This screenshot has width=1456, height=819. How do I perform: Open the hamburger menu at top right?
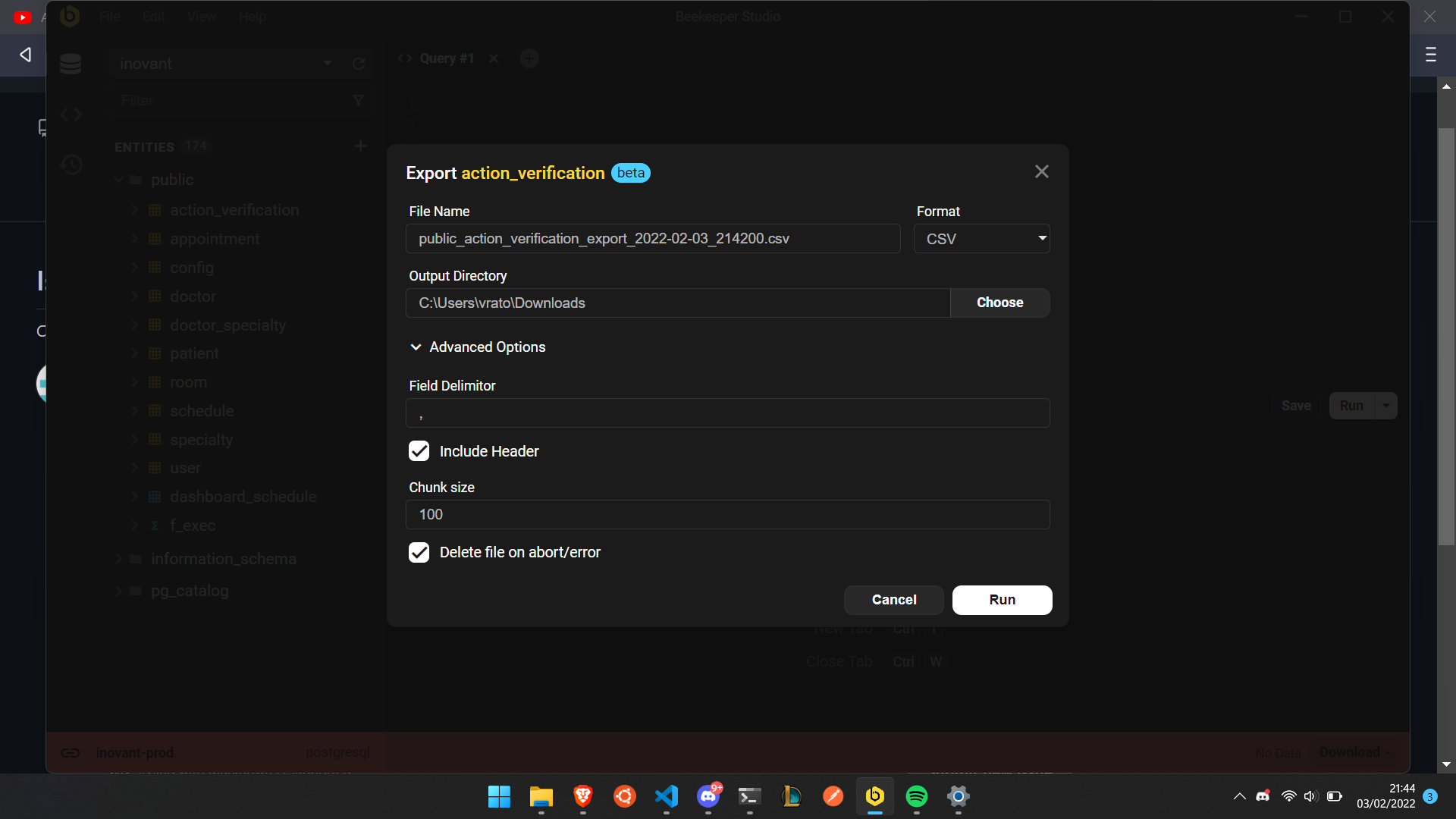[x=1431, y=55]
